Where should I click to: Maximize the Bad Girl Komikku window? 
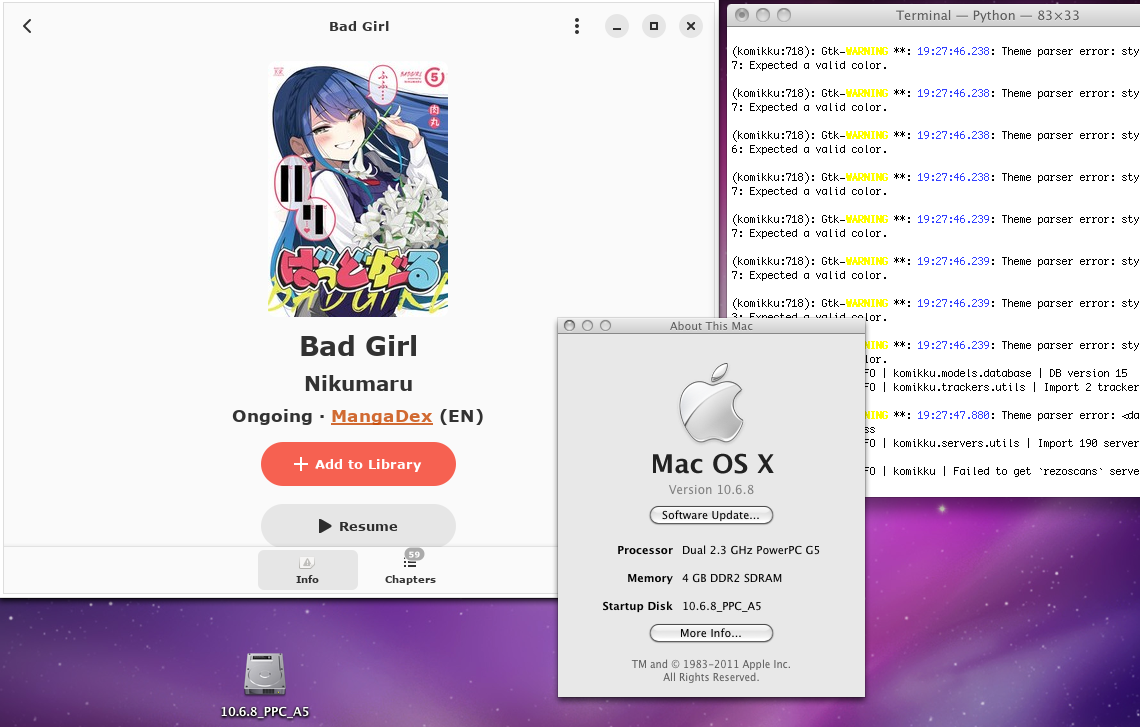pyautogui.click(x=654, y=26)
